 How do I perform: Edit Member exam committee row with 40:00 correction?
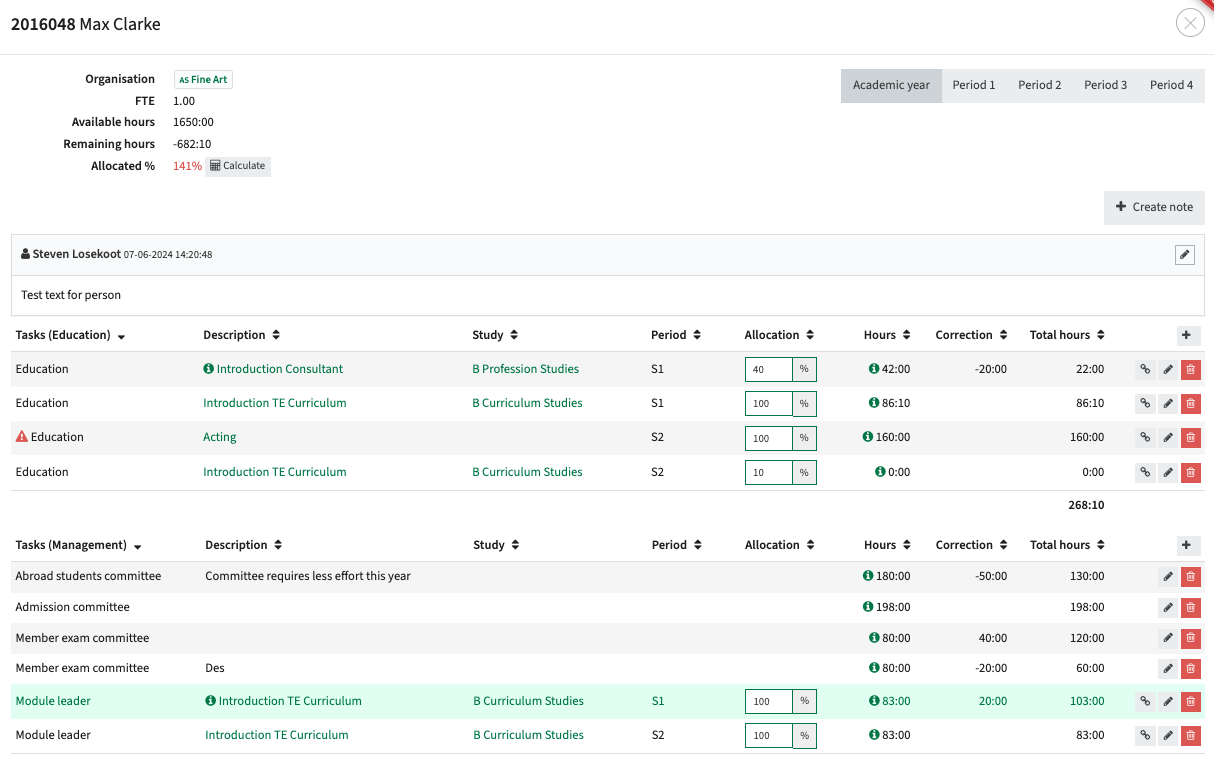[x=1167, y=638]
